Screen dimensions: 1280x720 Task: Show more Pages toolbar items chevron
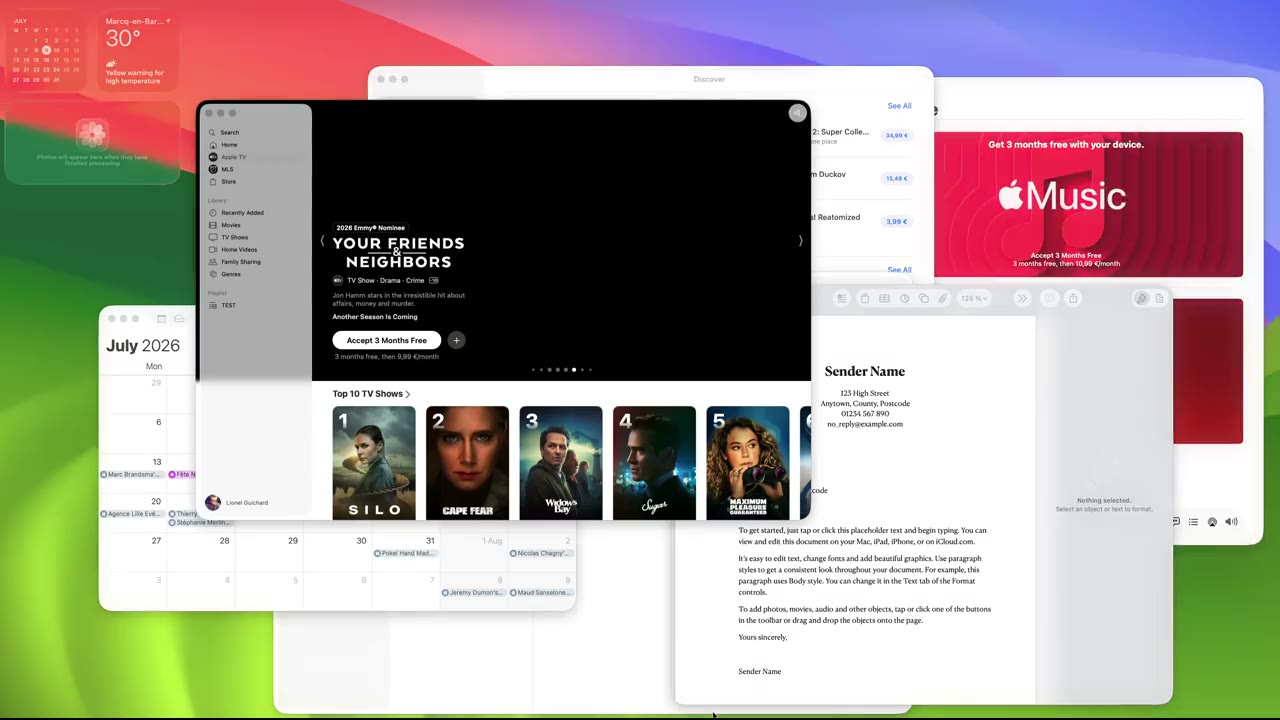(1022, 298)
